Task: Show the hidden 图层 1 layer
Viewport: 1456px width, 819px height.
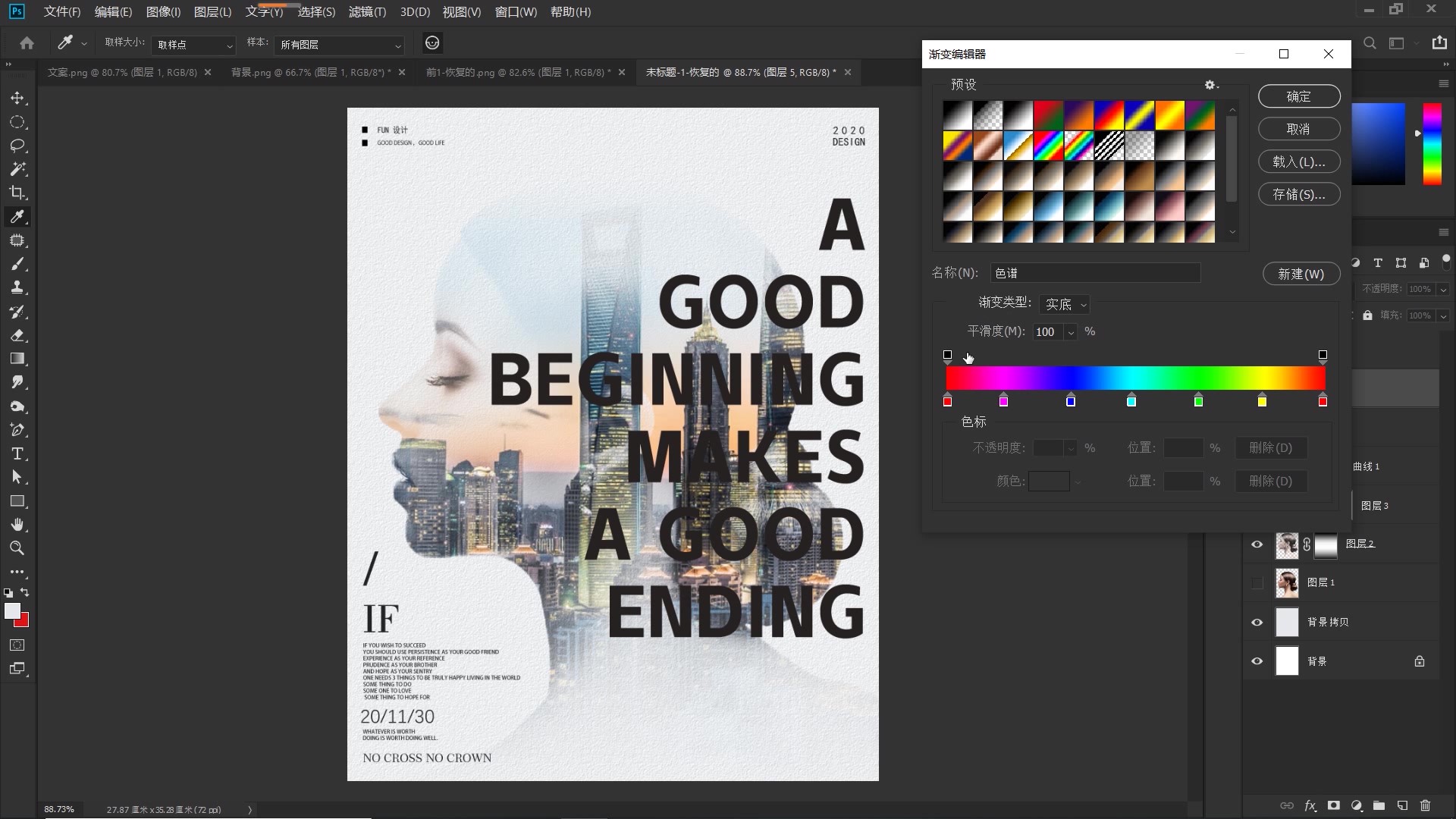Action: pyautogui.click(x=1257, y=582)
